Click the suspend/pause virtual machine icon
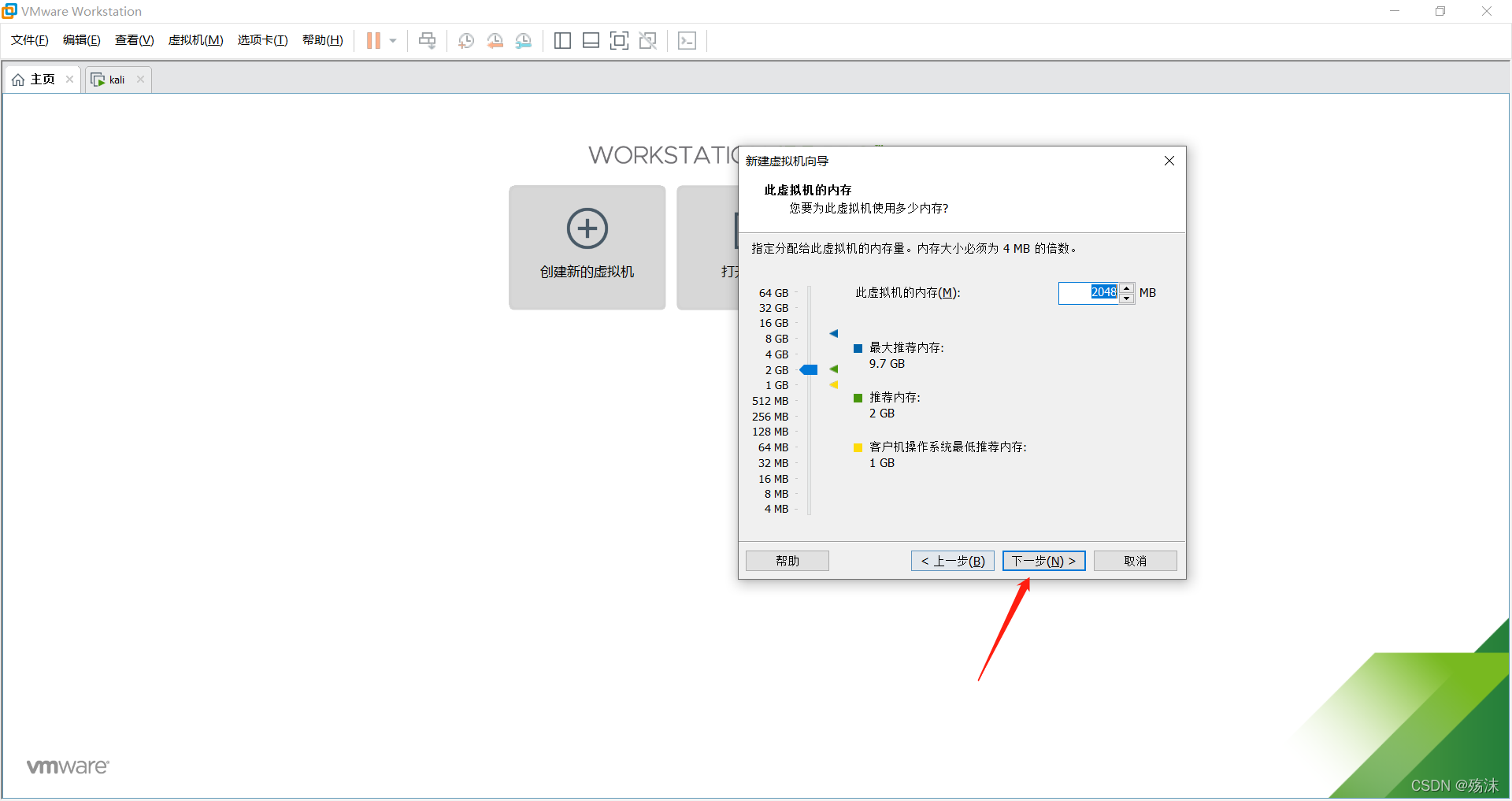This screenshot has width=1512, height=801. 373,41
